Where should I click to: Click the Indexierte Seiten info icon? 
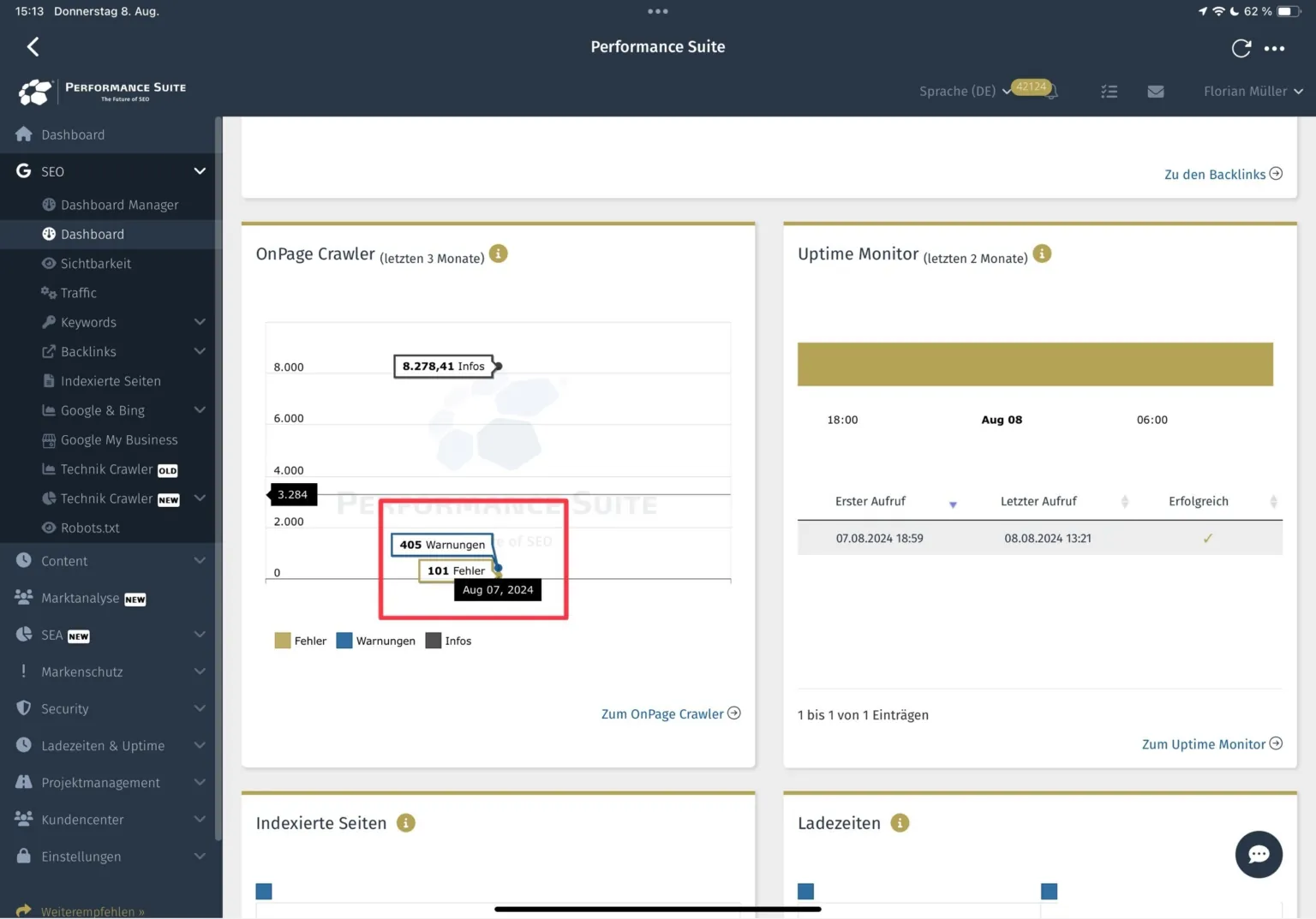[406, 823]
